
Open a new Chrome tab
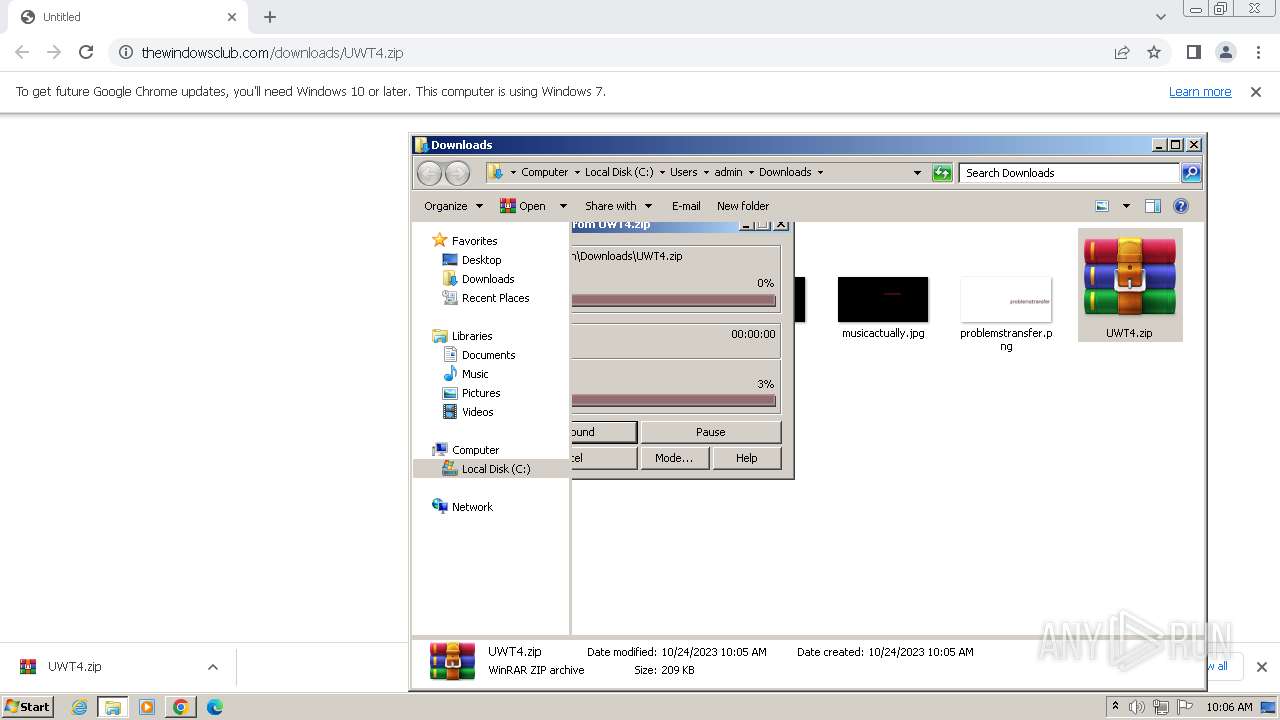(x=270, y=17)
